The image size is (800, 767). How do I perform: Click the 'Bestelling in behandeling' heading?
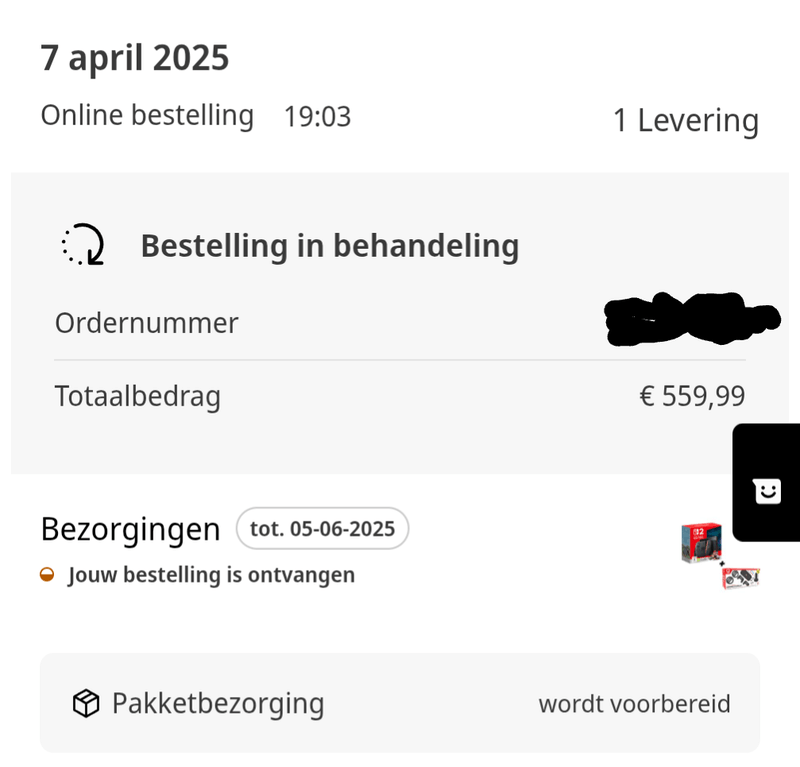coord(329,245)
